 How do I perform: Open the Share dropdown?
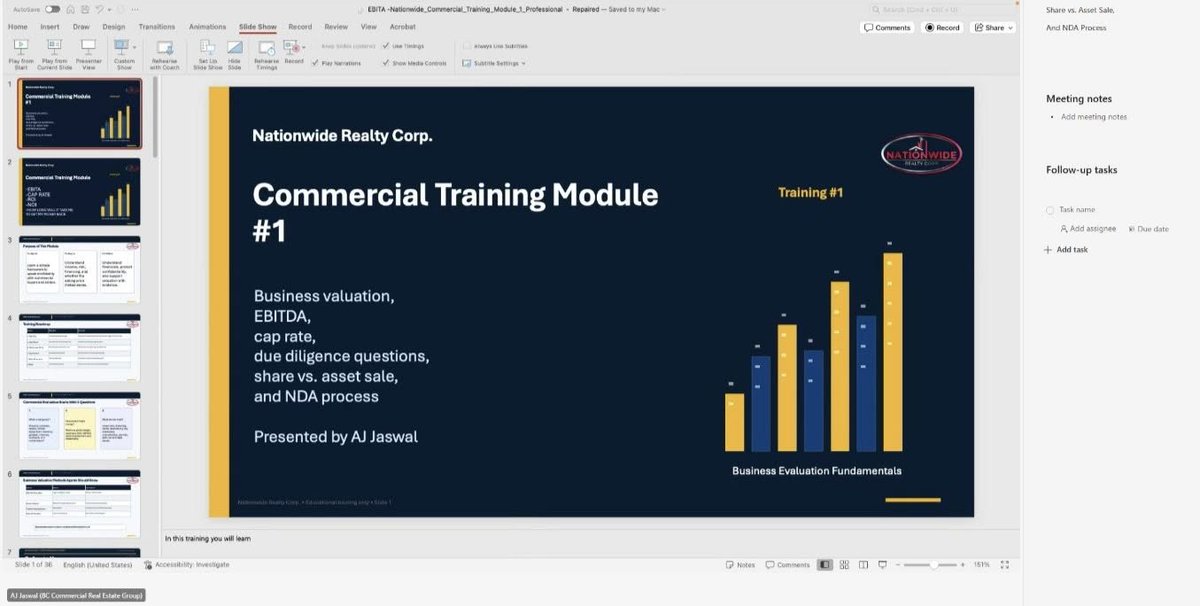tap(993, 28)
